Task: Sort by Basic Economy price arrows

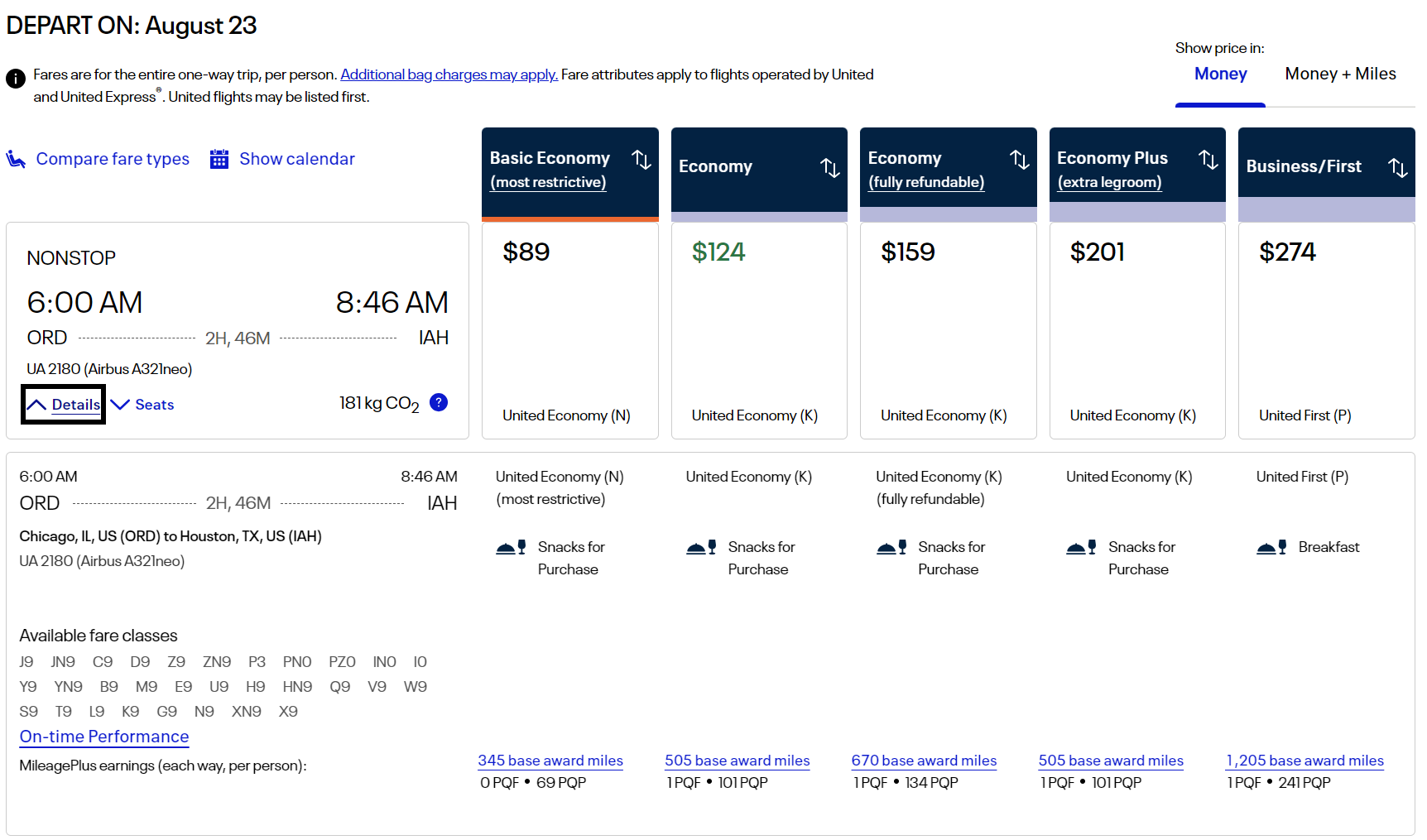Action: pyautogui.click(x=641, y=160)
